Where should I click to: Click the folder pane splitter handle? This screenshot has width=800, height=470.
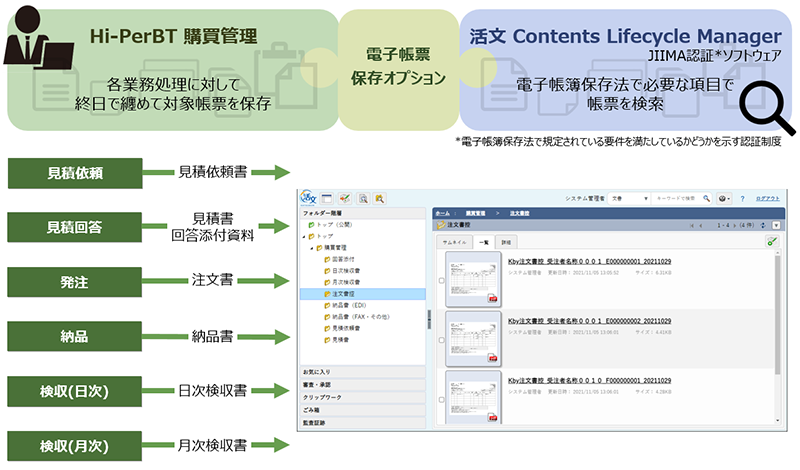[x=429, y=319]
